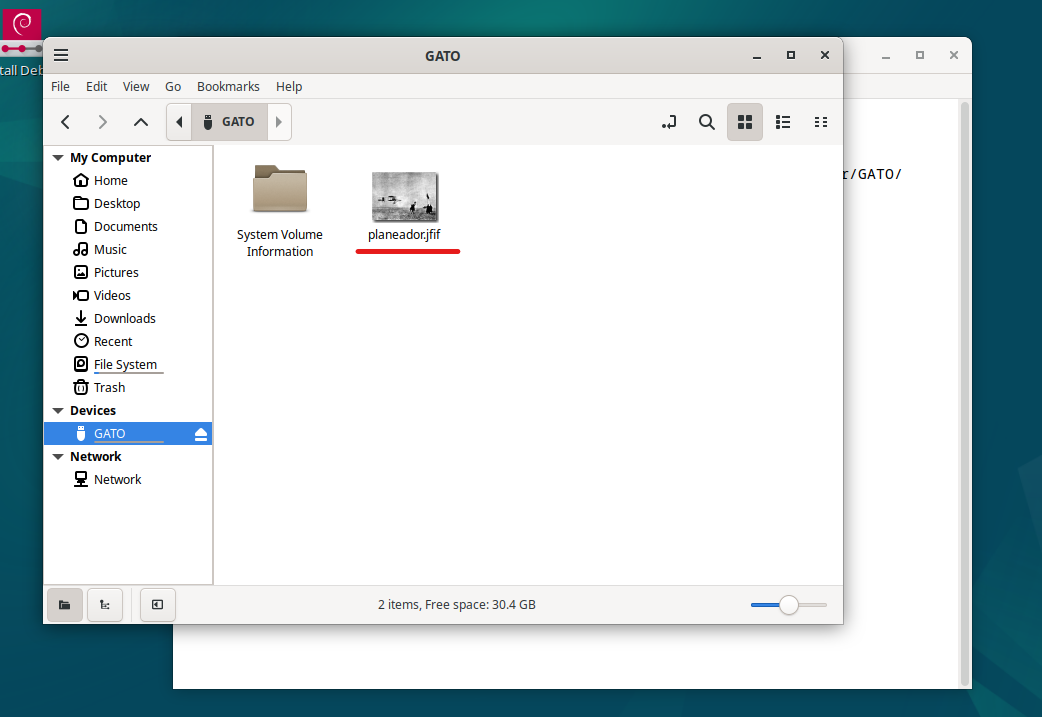Collapse the Network section in the sidebar
This screenshot has width=1042, height=717.
click(57, 457)
